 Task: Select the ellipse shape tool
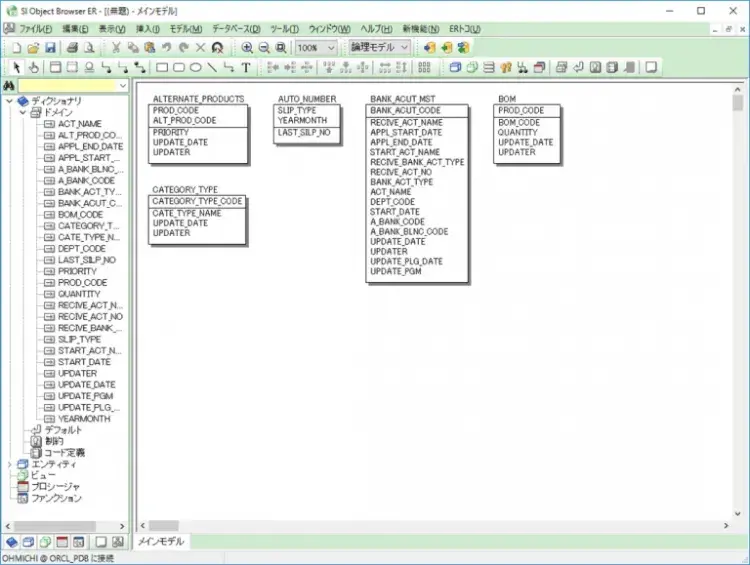coord(196,68)
